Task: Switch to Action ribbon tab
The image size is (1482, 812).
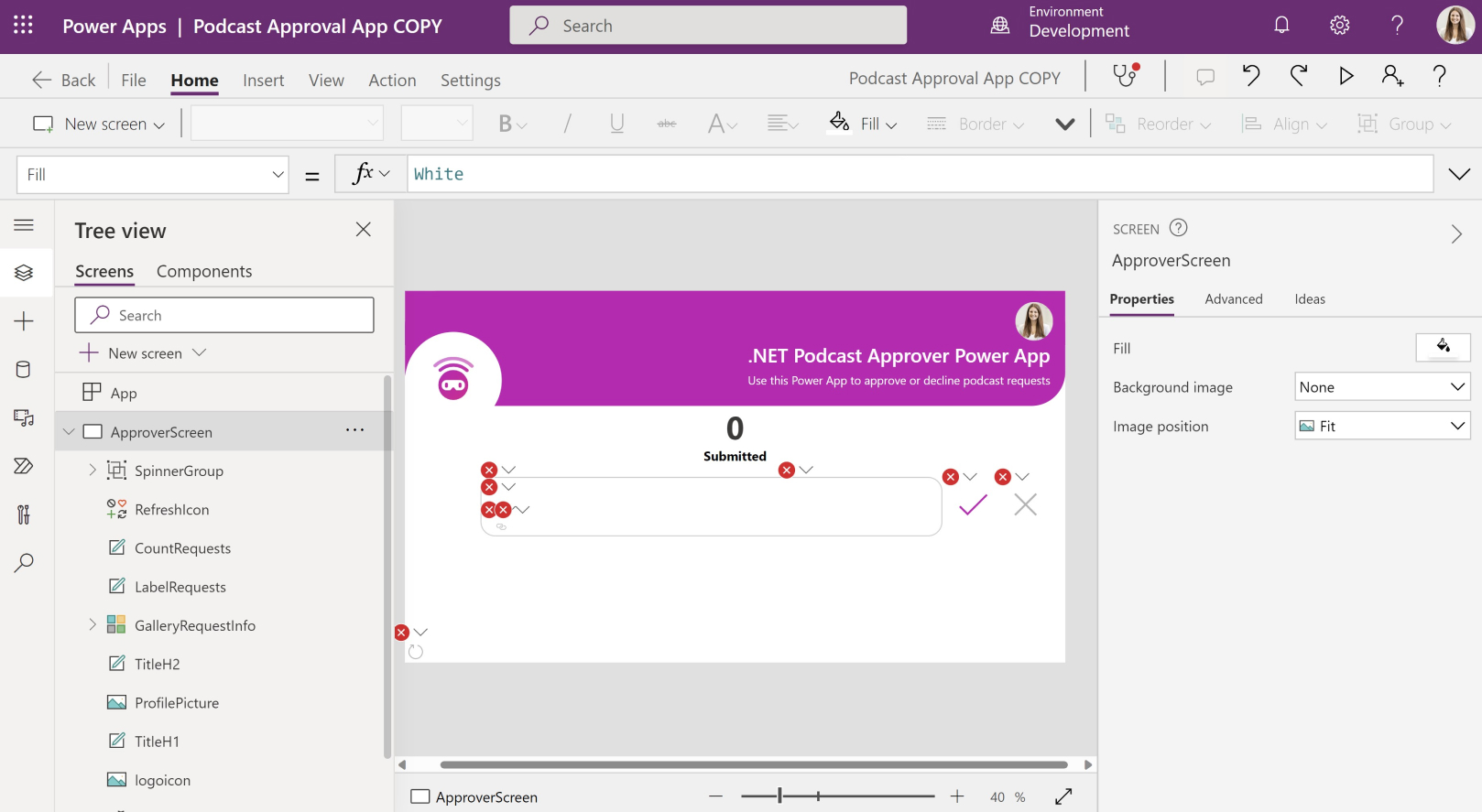Action: pos(392,80)
